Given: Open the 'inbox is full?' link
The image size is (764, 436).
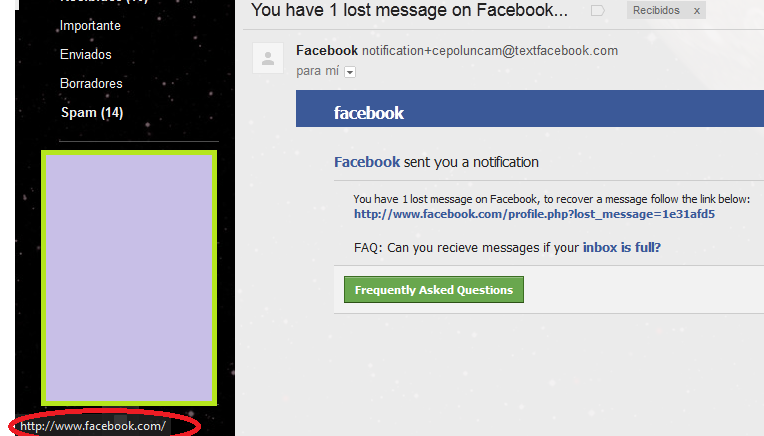Looking at the screenshot, I should pyautogui.click(x=622, y=247).
